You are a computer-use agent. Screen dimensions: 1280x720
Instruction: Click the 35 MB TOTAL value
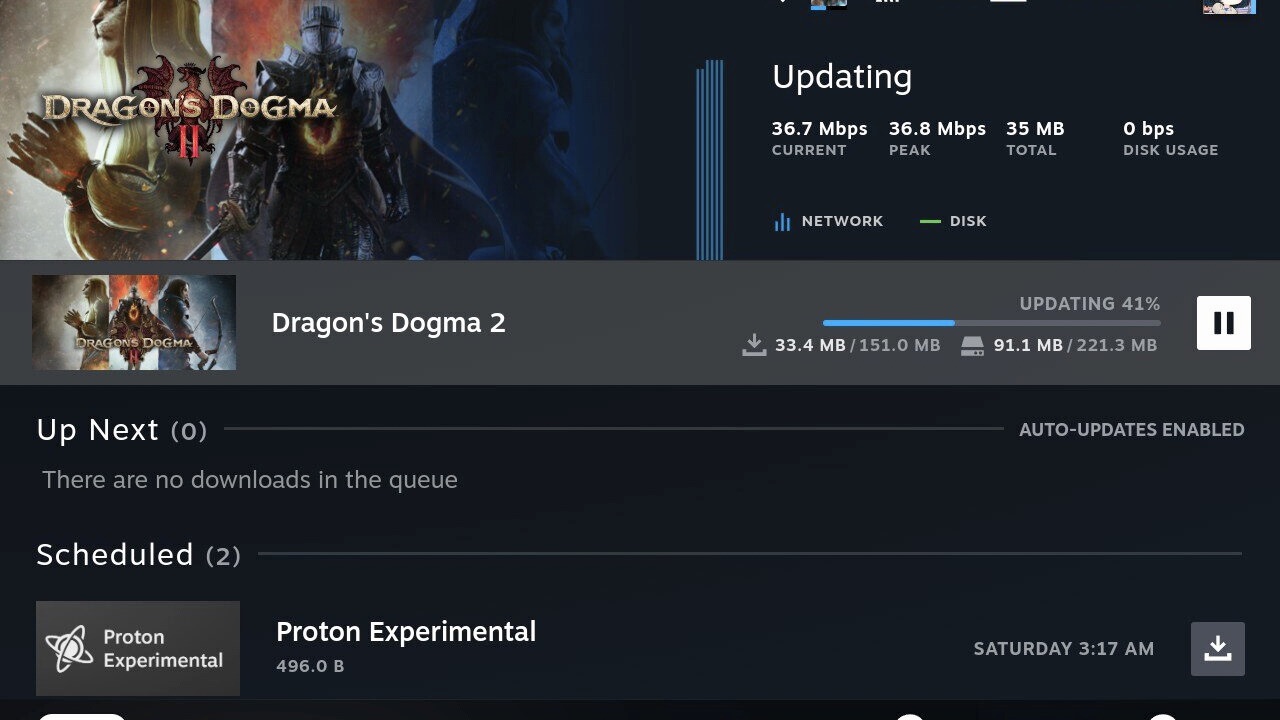(x=1035, y=129)
